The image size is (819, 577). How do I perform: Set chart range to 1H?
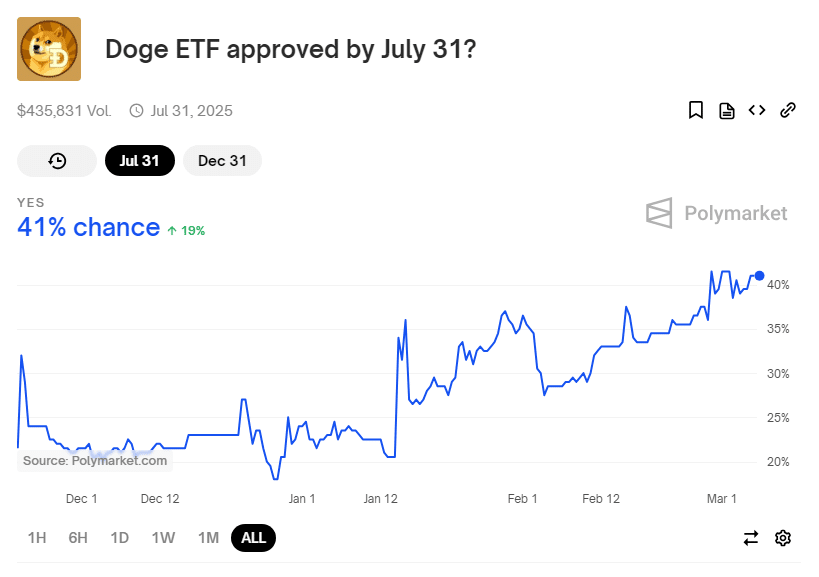click(x=37, y=538)
